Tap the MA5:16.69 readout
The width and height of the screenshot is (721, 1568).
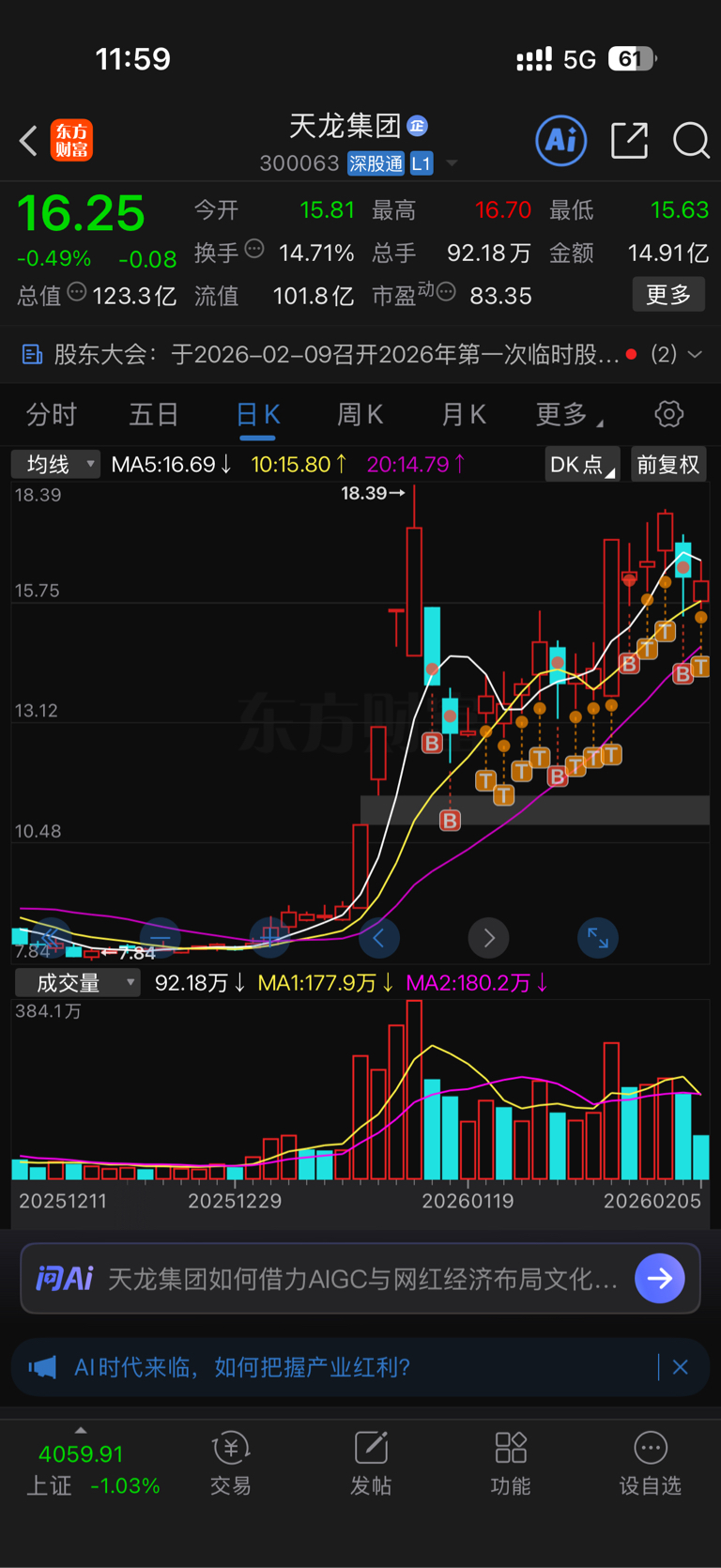pos(171,464)
